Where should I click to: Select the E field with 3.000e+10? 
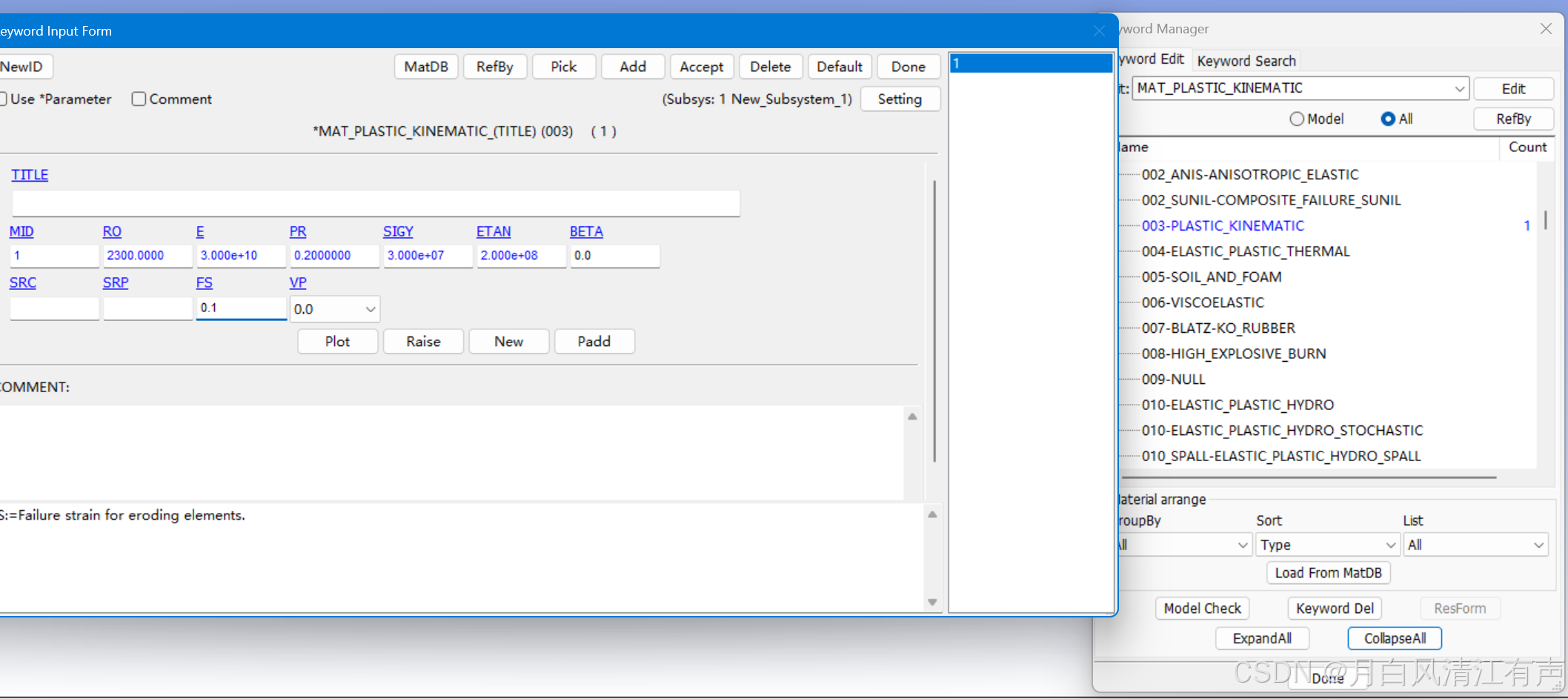[241, 256]
